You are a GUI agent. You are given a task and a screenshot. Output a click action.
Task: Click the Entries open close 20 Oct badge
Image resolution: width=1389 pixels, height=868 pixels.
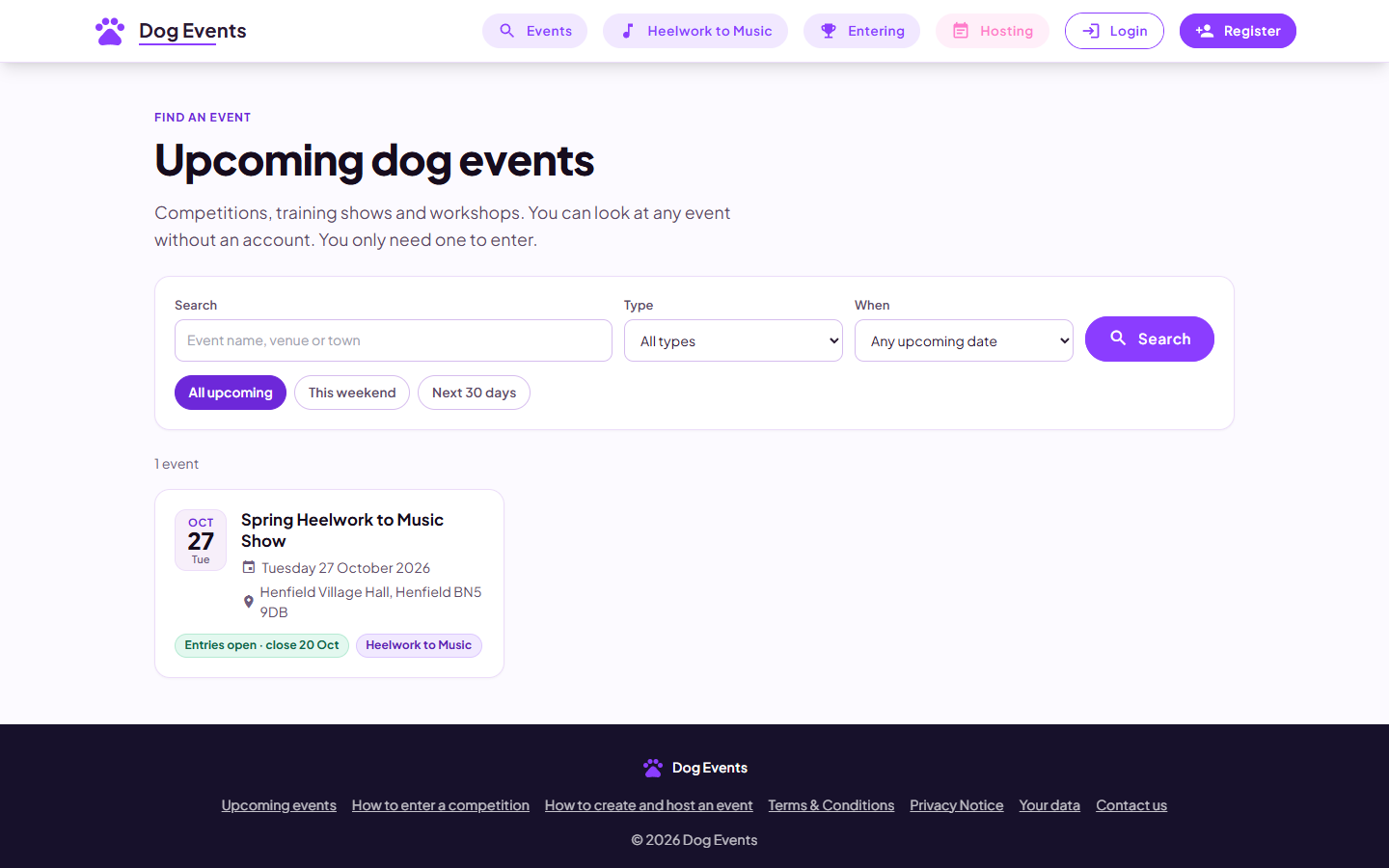(x=261, y=645)
